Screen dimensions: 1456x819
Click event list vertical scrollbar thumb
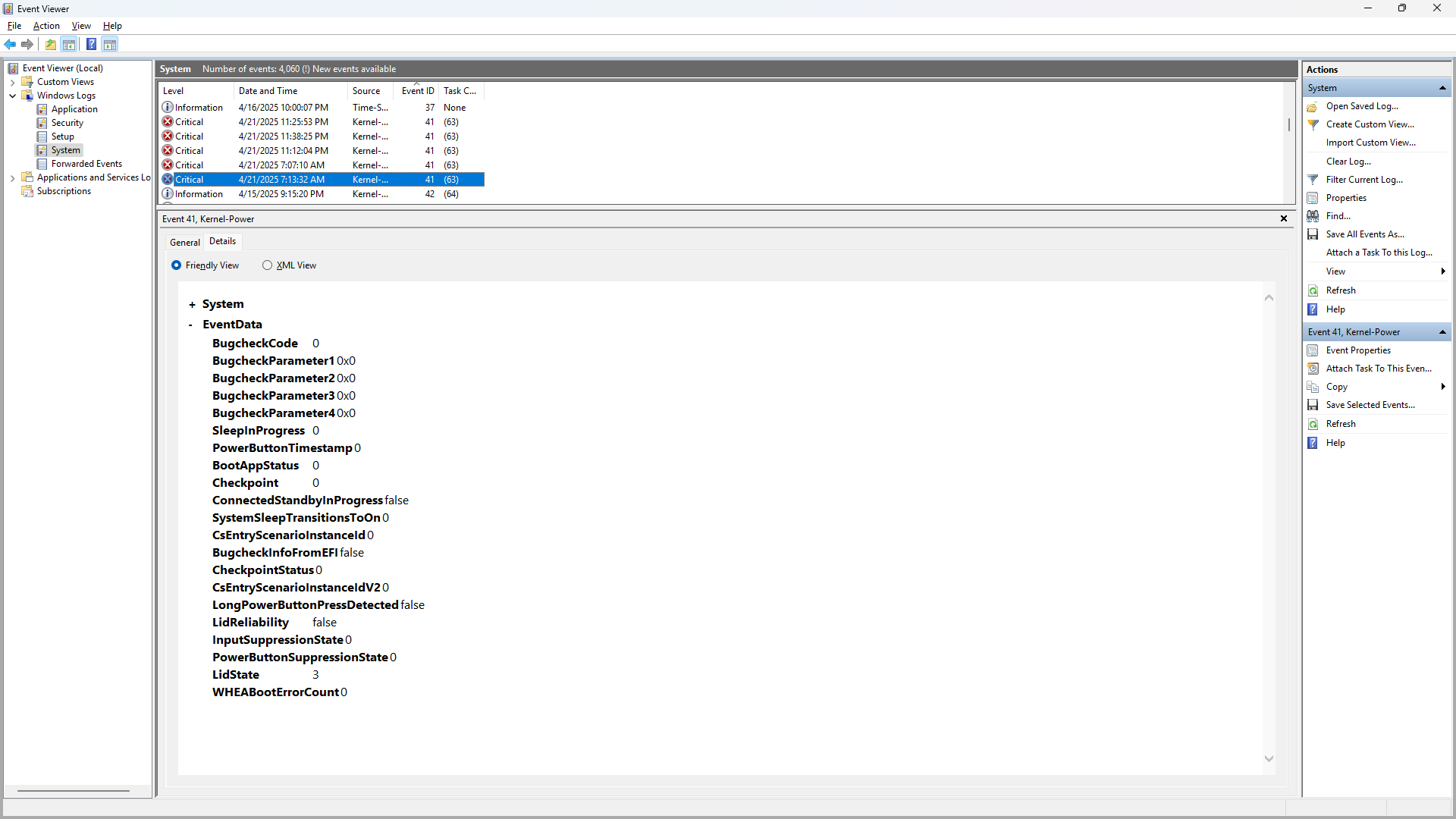(1288, 124)
